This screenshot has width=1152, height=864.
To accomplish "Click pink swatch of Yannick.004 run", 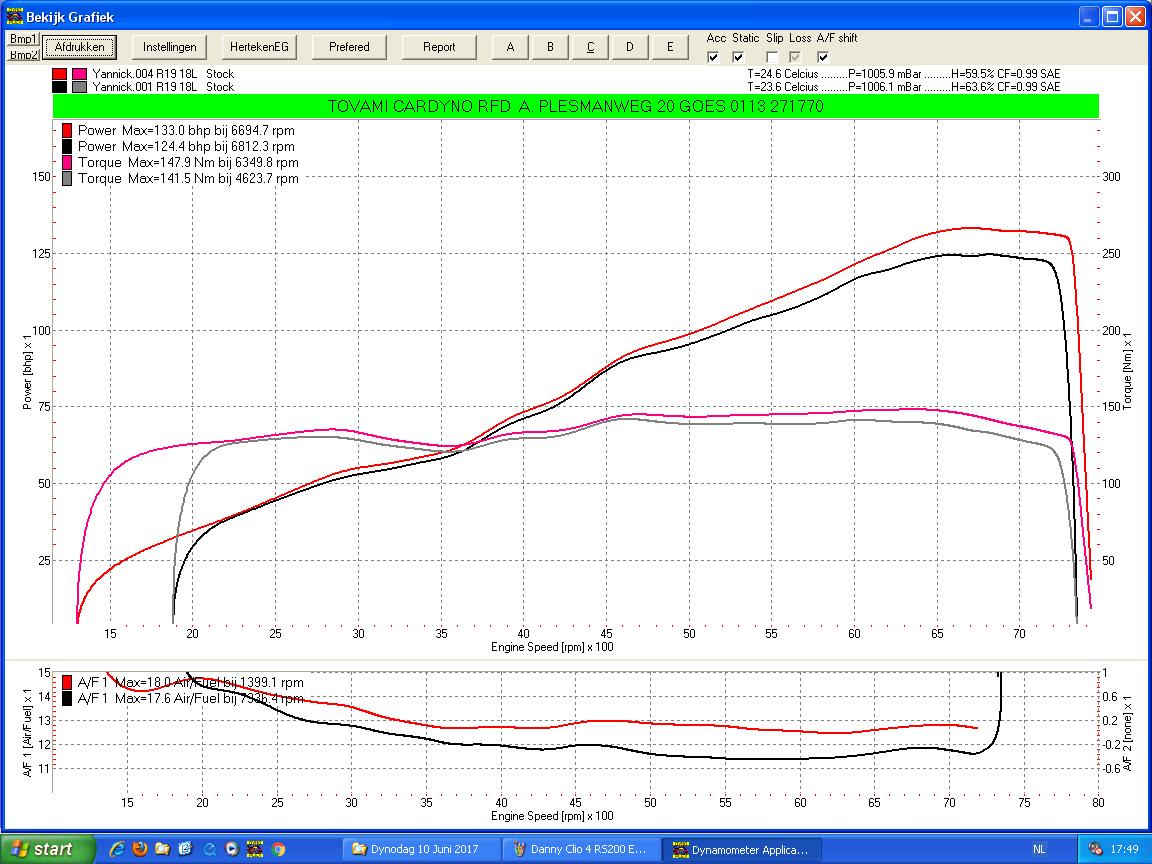I will [79, 74].
